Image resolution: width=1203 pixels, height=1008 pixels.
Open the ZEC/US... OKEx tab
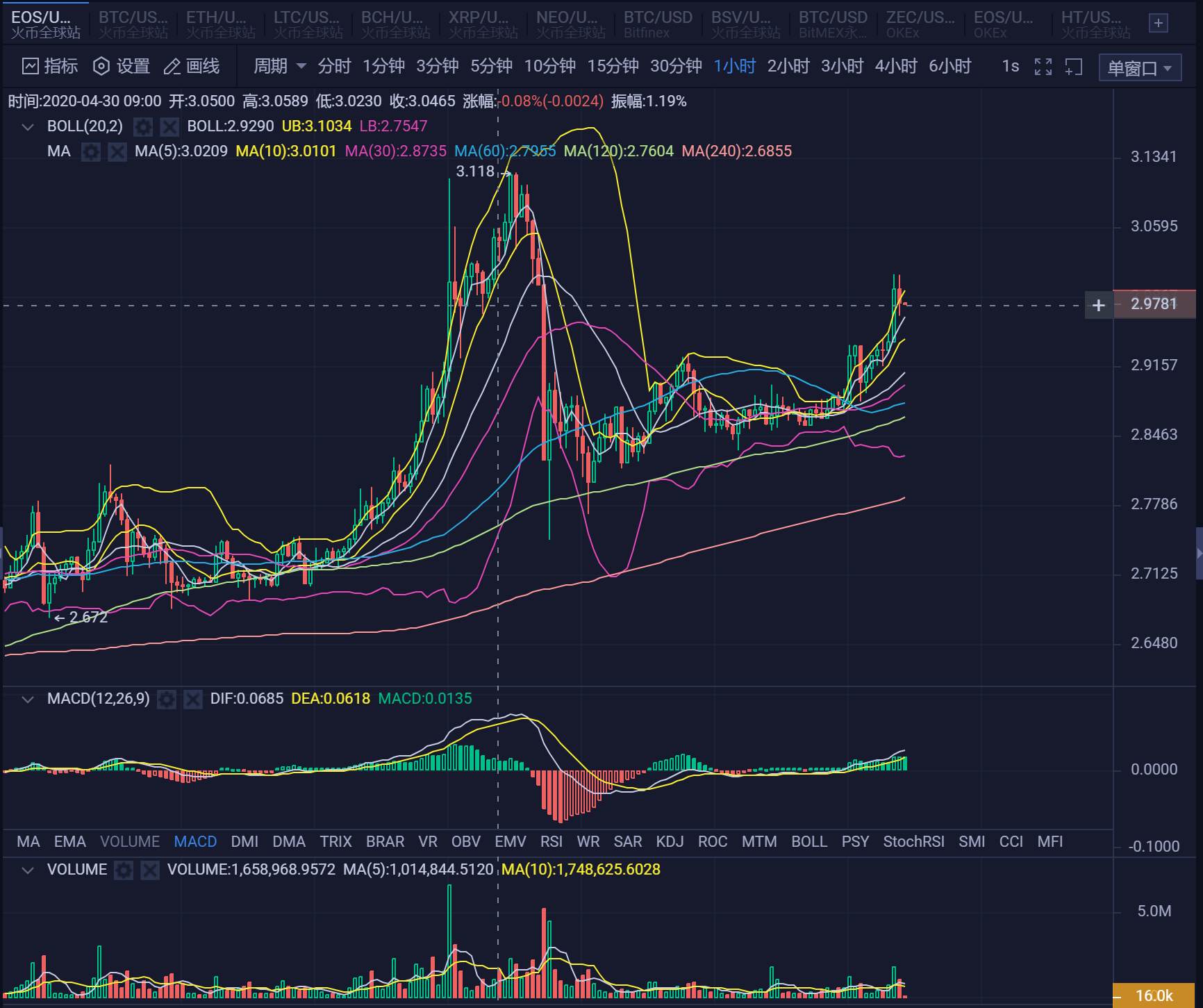tap(920, 24)
